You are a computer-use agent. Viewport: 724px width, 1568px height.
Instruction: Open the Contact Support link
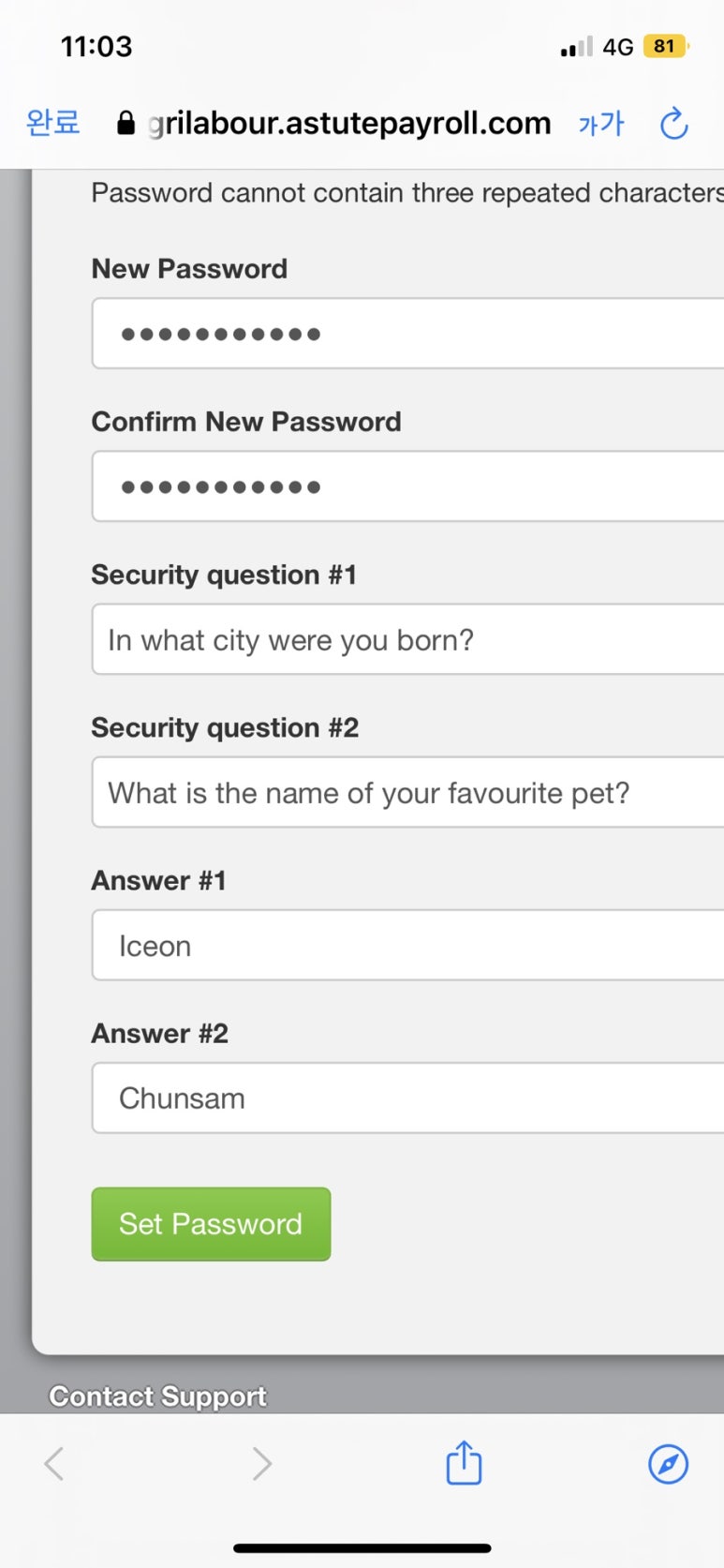pos(158,1396)
